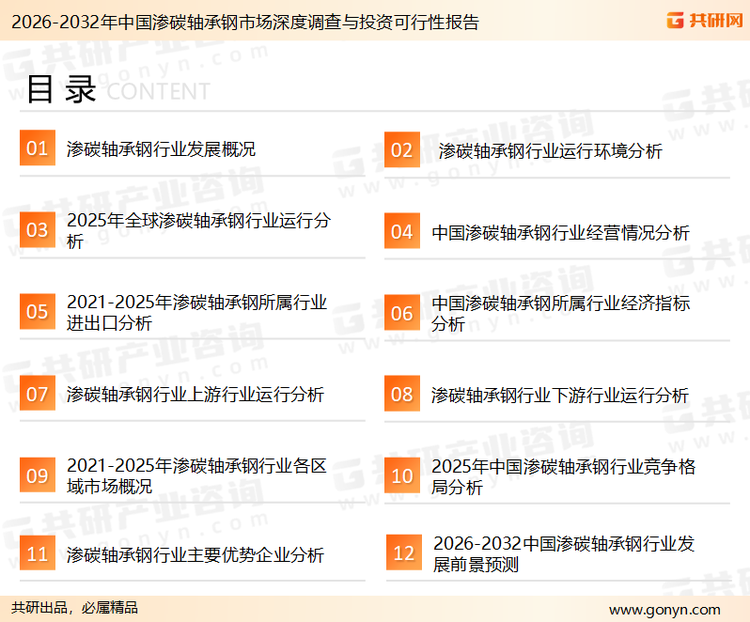Select the 04 chapter number badge
The image size is (750, 622).
[x=402, y=232]
